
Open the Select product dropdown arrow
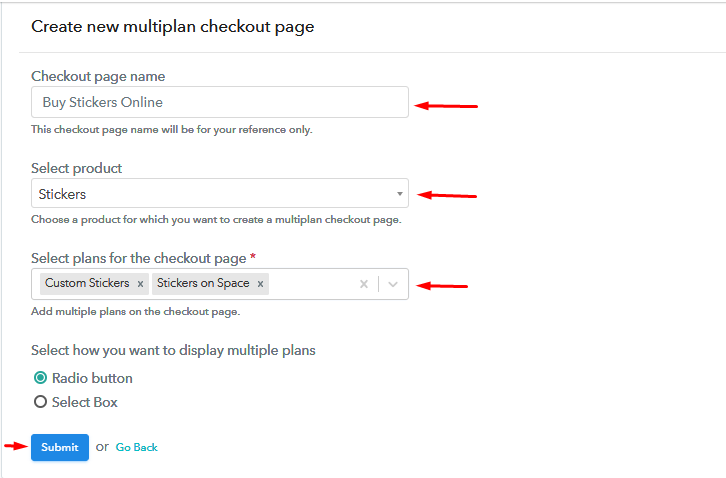[400, 194]
